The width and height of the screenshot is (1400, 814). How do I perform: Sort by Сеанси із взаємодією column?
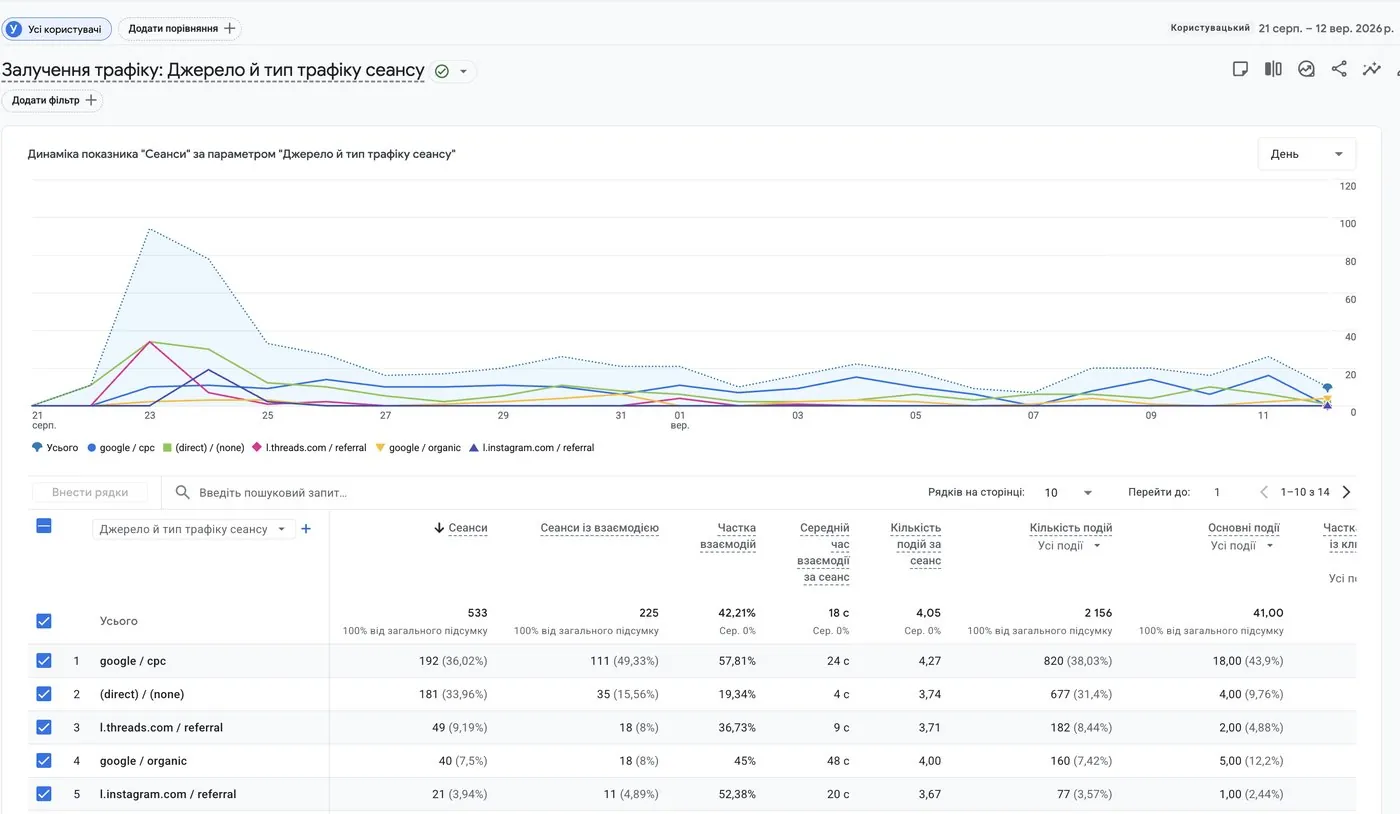click(599, 528)
